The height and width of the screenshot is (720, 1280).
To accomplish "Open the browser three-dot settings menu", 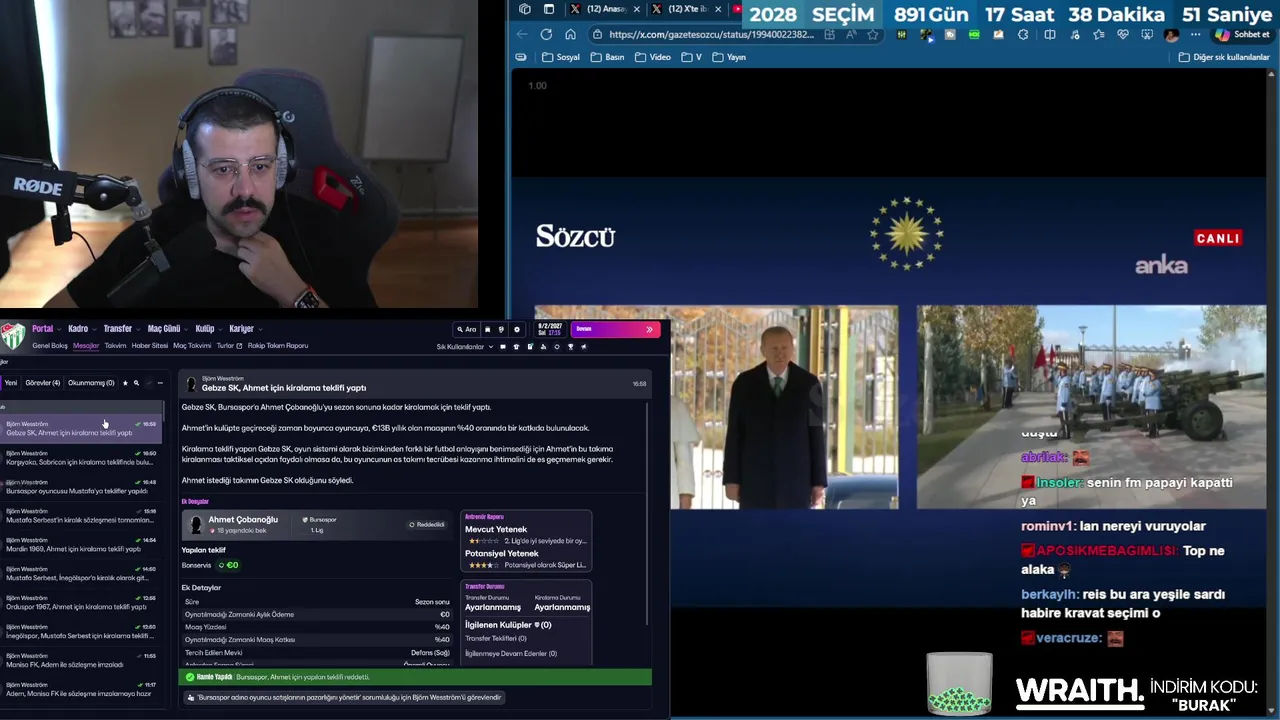I will click(1195, 34).
